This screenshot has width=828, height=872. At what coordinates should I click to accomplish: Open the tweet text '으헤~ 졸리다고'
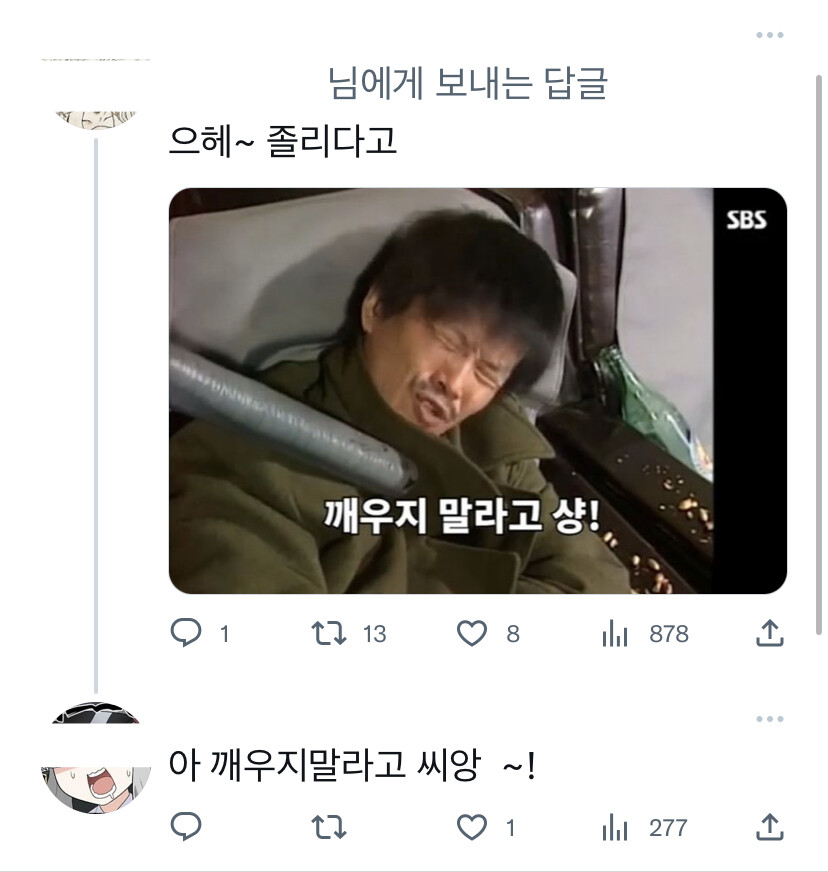pos(283,141)
